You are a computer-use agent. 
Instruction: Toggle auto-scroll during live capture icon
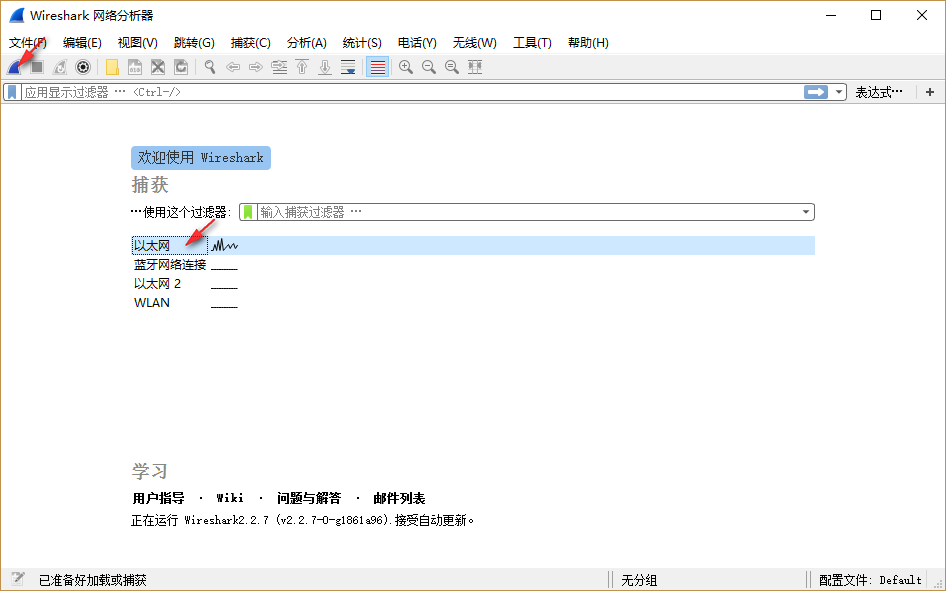pyautogui.click(x=348, y=67)
